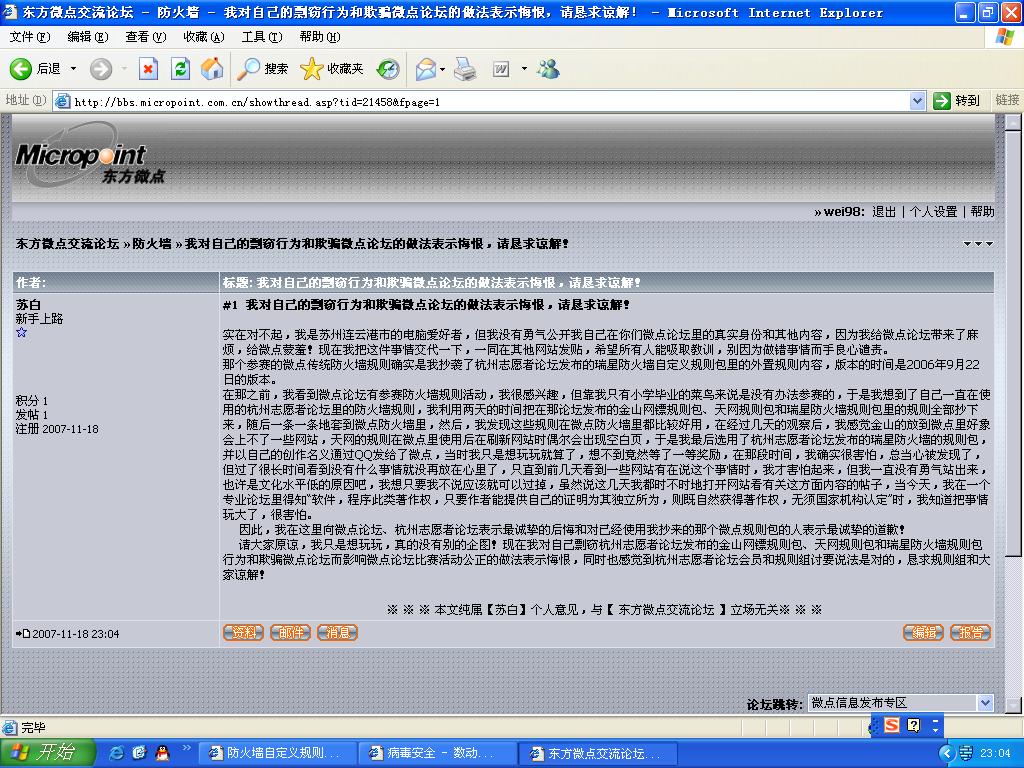The height and width of the screenshot is (768, 1024).
Task: Open the Forward button history dropdown arrow
Action: click(x=123, y=69)
